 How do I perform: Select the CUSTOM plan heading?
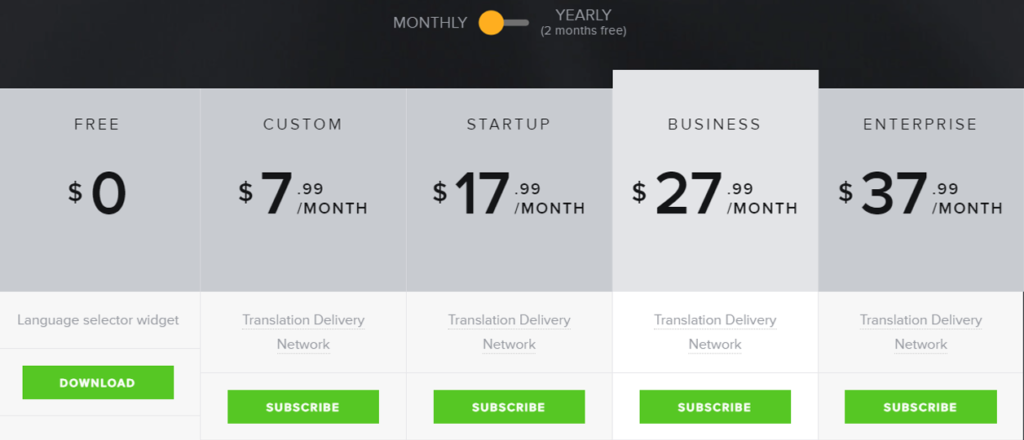pyautogui.click(x=303, y=125)
